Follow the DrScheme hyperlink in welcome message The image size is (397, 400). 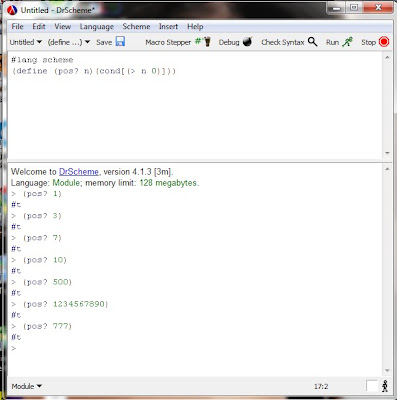[x=79, y=172]
